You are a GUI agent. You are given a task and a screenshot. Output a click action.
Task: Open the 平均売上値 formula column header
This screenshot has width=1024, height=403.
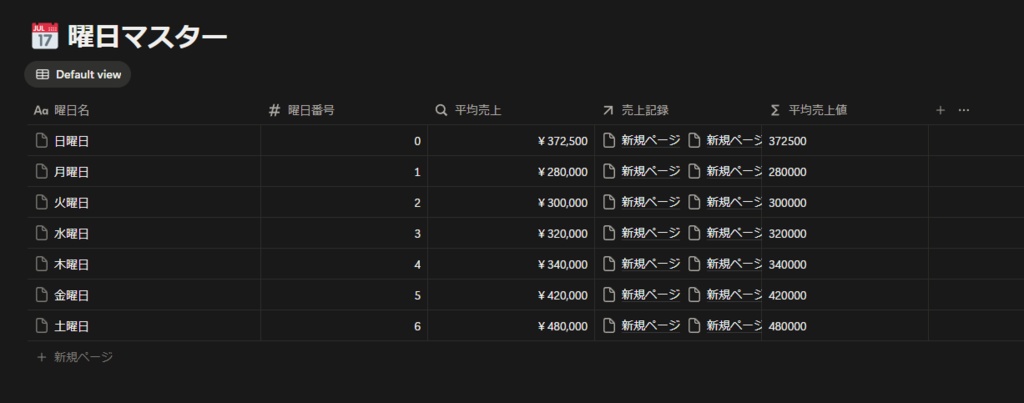click(x=845, y=110)
